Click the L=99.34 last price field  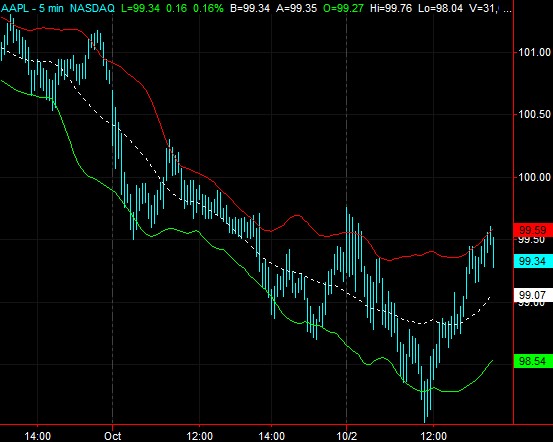pos(140,8)
